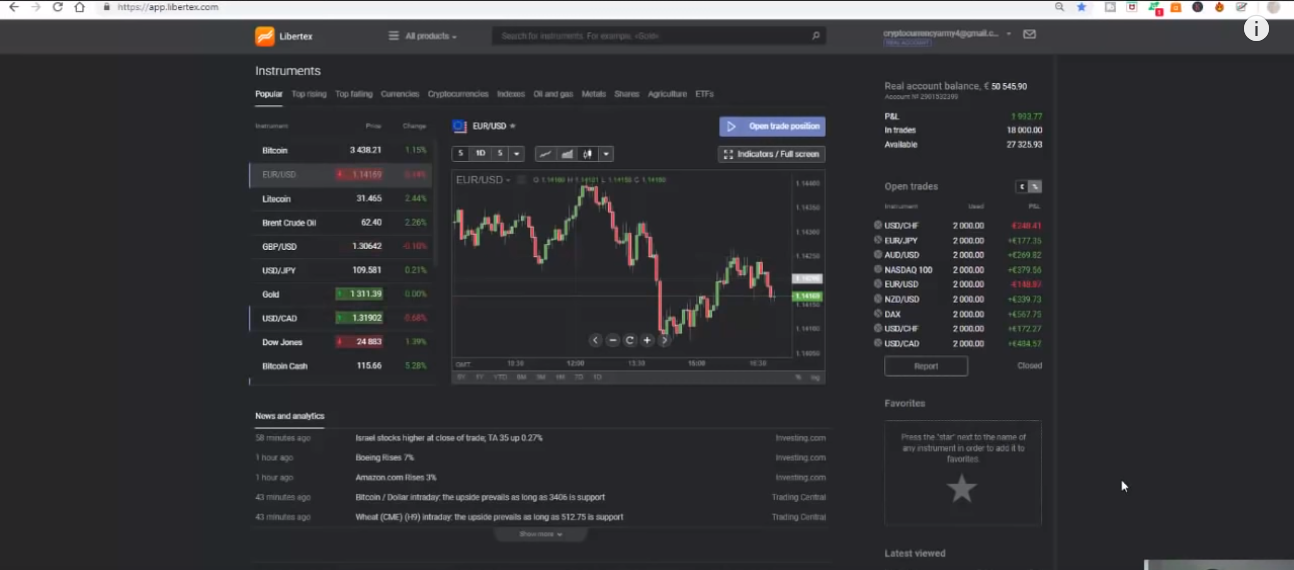Switch chart to area type
The width and height of the screenshot is (1294, 570).
(x=567, y=154)
